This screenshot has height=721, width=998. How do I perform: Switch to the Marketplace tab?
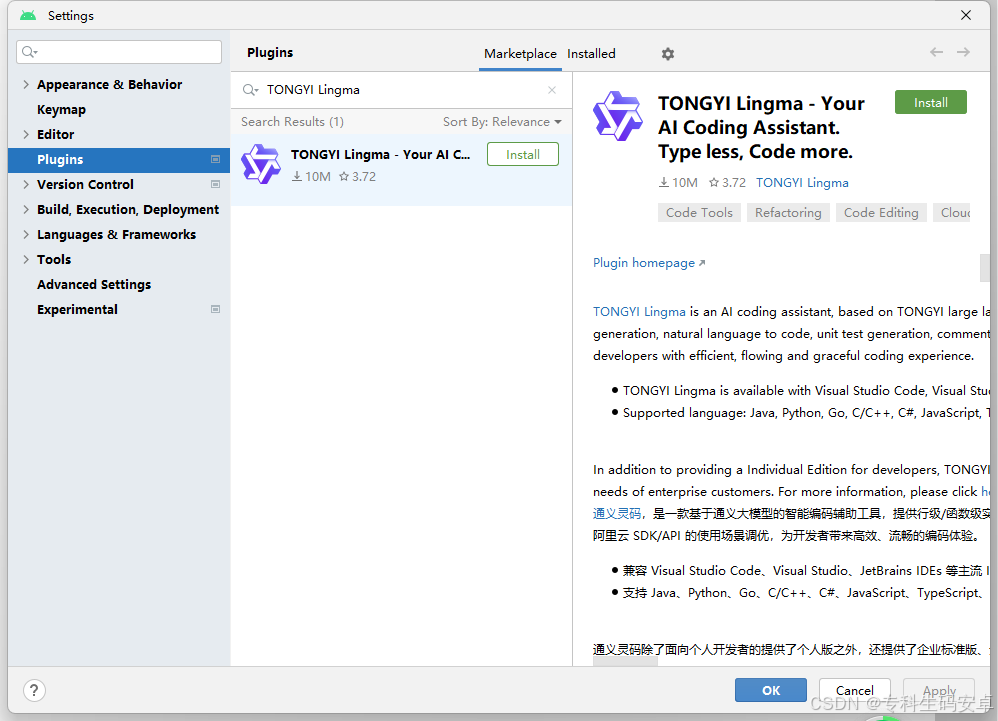click(x=520, y=54)
